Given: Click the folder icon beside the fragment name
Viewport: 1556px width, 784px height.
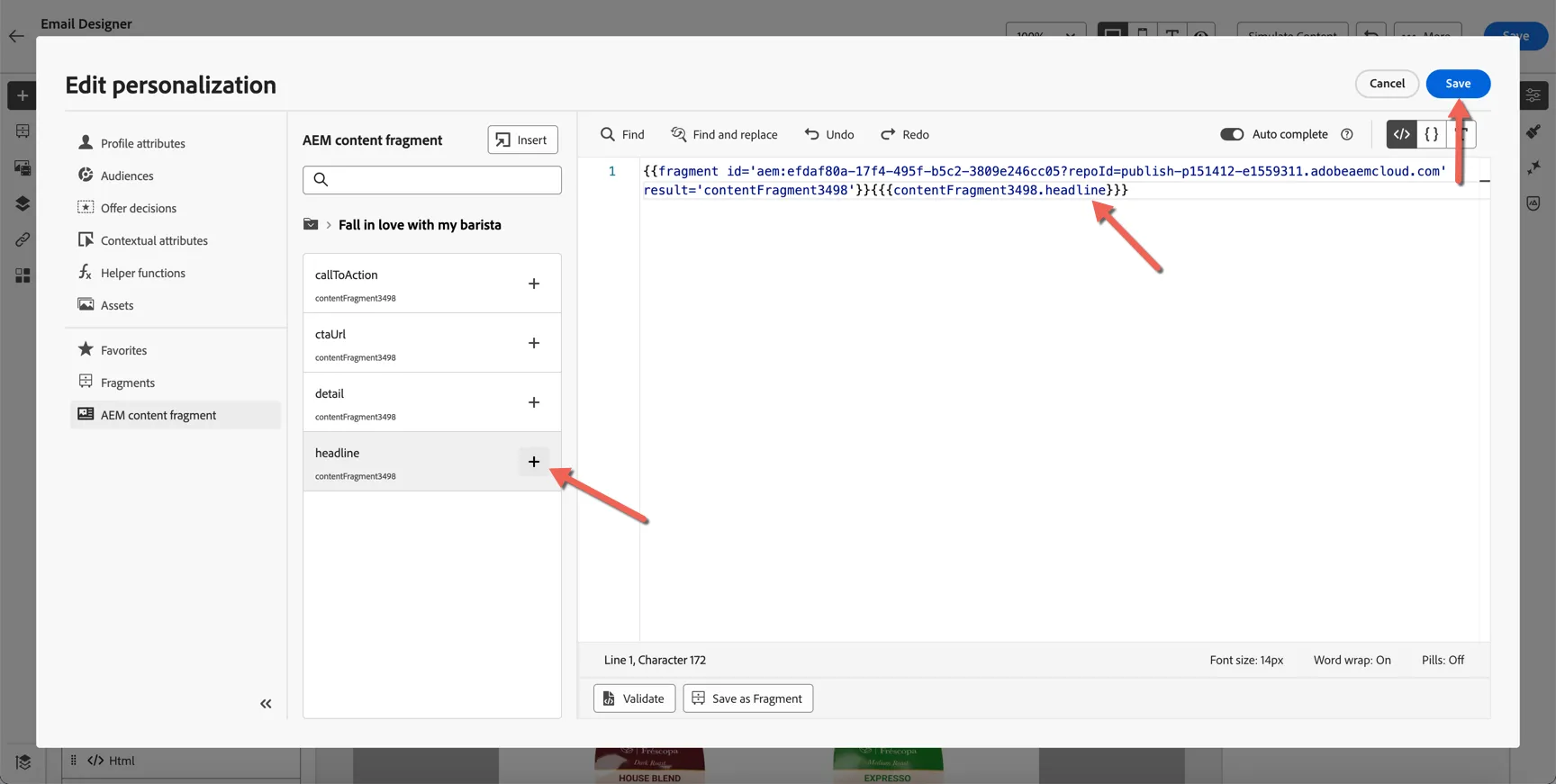Looking at the screenshot, I should 311,224.
